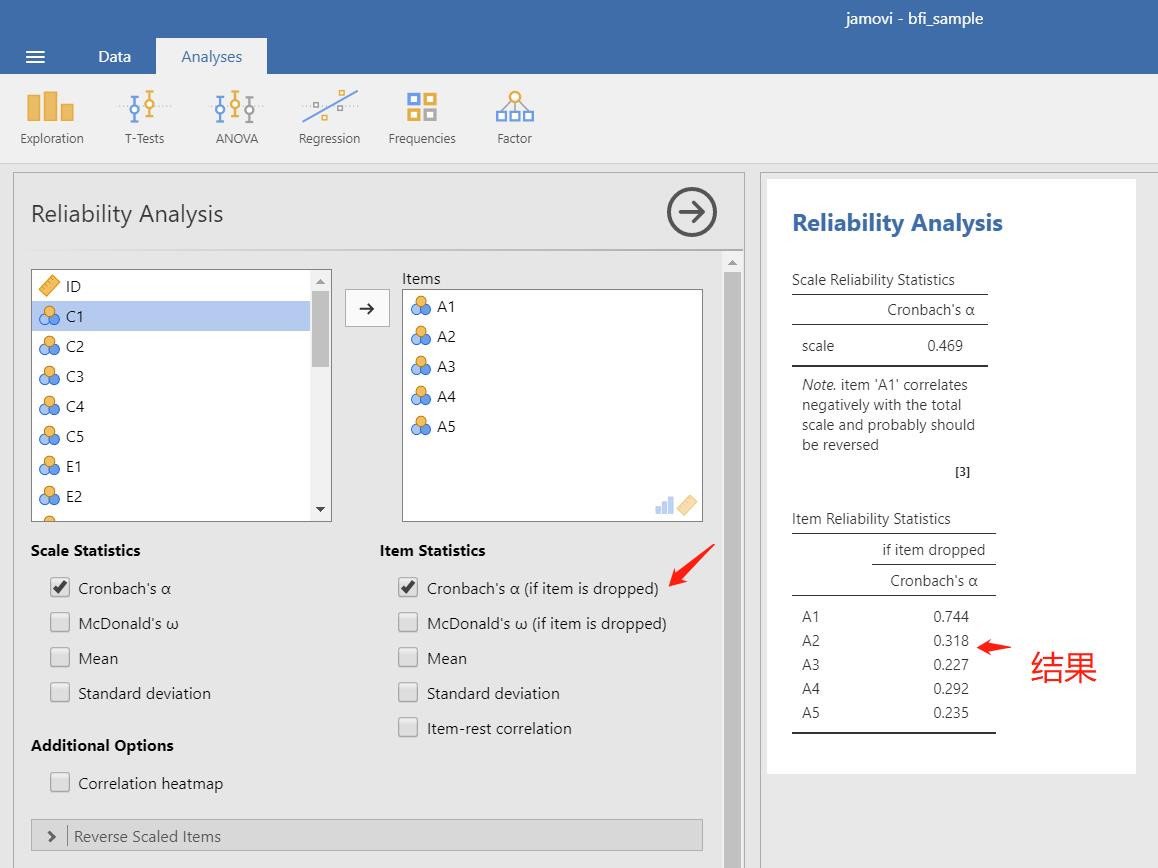Open the Exploration analyses menu

tap(52, 117)
